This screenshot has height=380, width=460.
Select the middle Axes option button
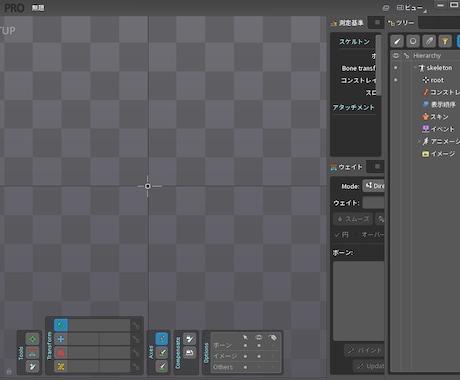(162, 353)
